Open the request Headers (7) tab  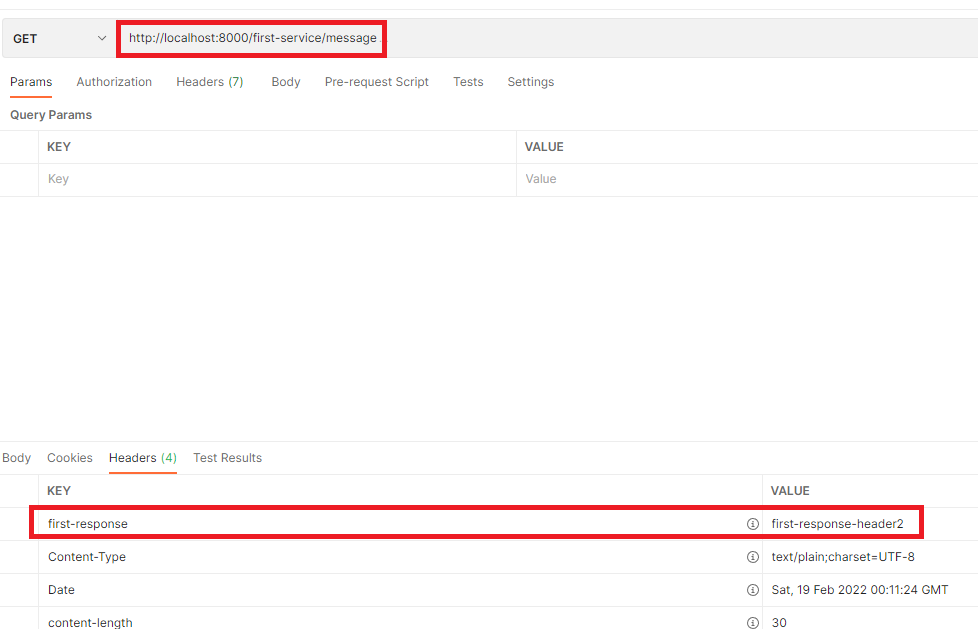(x=210, y=82)
